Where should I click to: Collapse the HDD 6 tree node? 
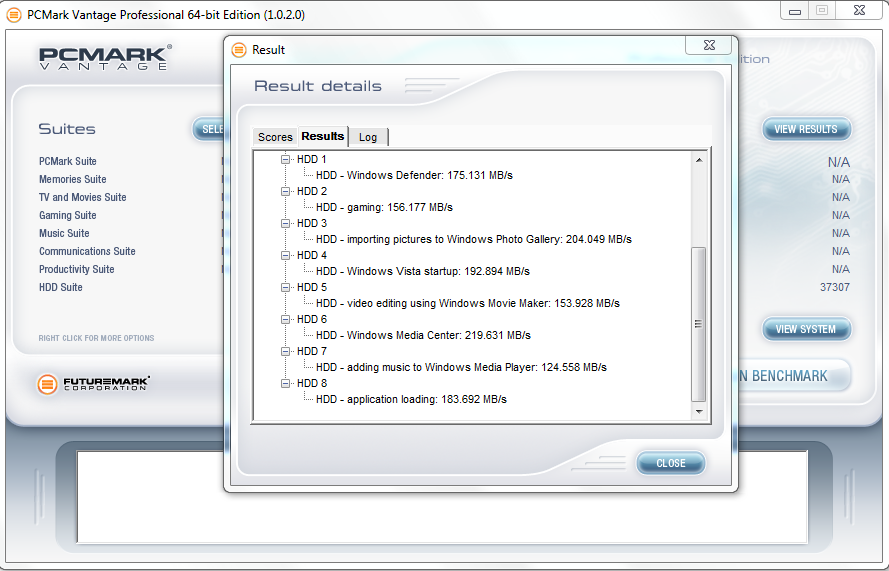click(x=286, y=319)
